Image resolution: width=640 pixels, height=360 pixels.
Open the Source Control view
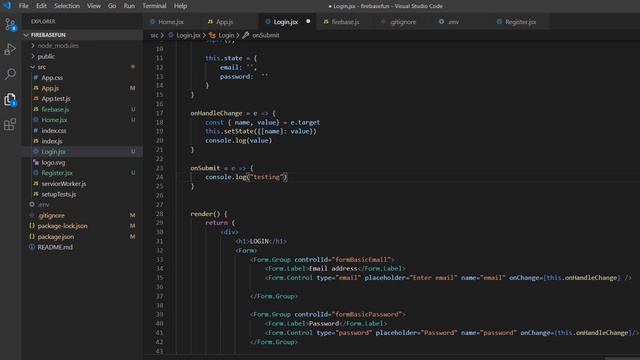tap(10, 24)
